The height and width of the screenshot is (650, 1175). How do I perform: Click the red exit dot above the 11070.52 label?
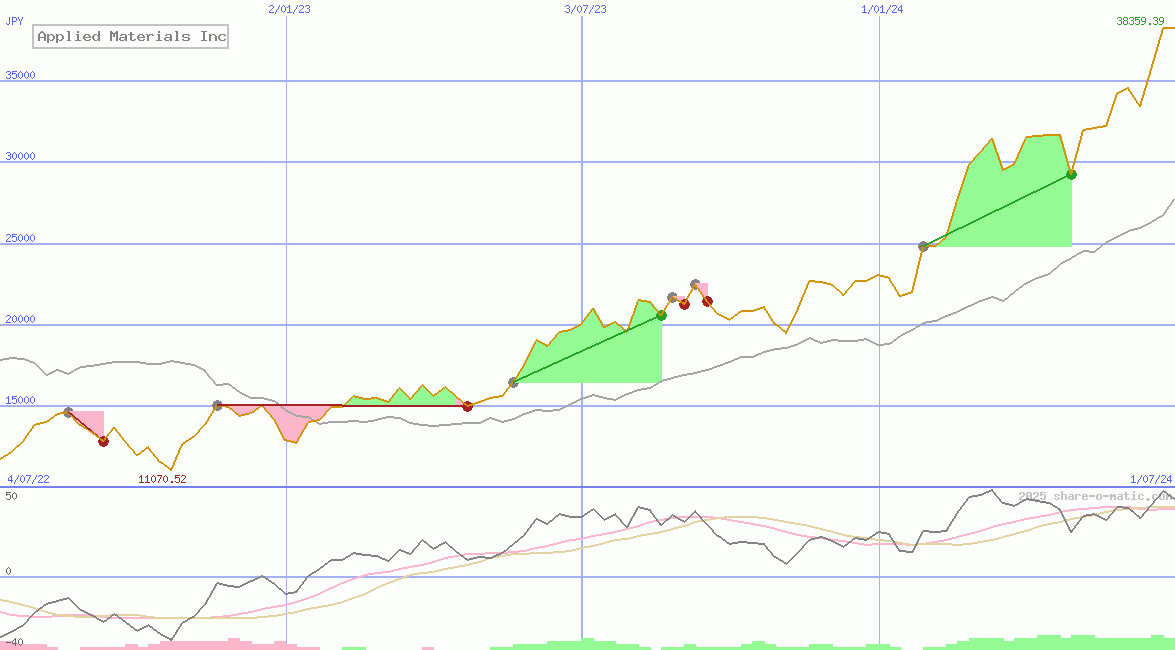coord(103,442)
